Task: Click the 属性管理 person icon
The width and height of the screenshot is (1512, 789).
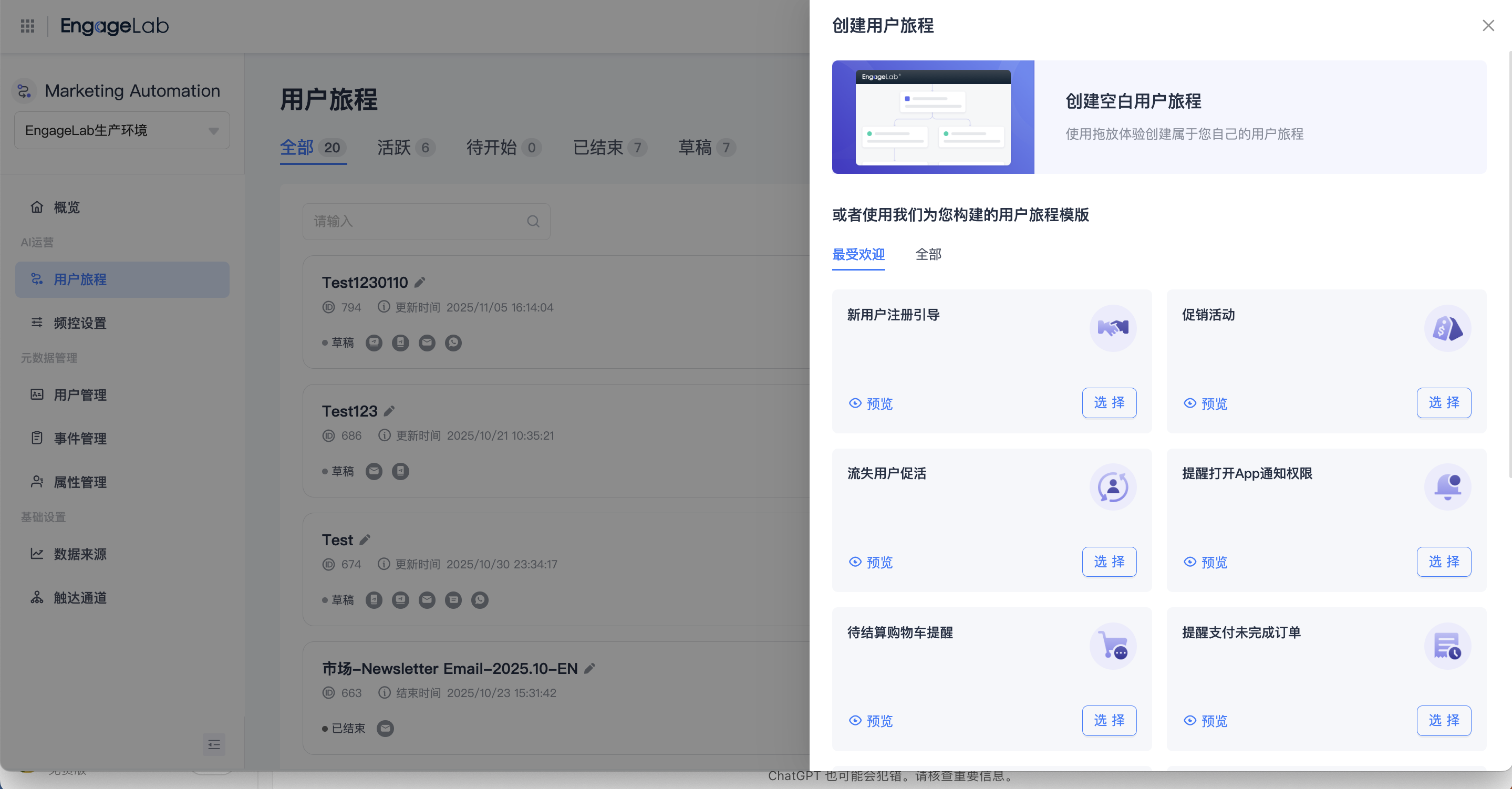Action: (x=36, y=481)
